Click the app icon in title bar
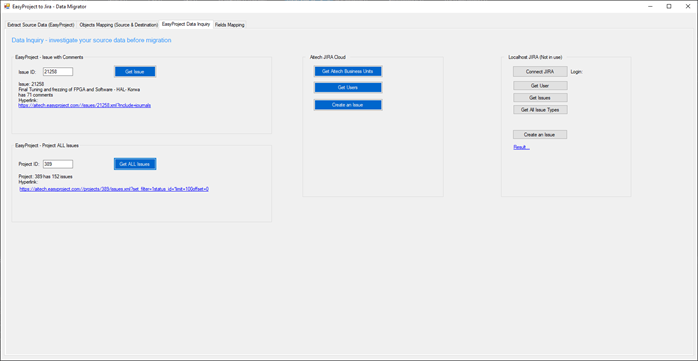This screenshot has height=361, width=698. [7, 6]
